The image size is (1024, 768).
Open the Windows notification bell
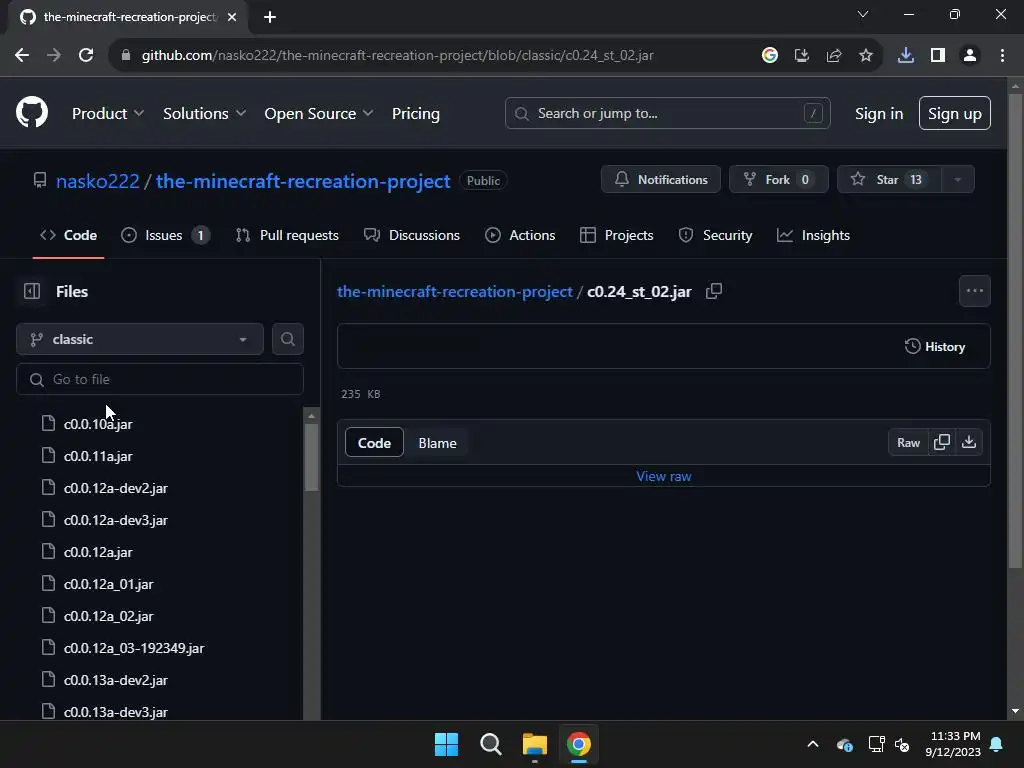(x=997, y=744)
